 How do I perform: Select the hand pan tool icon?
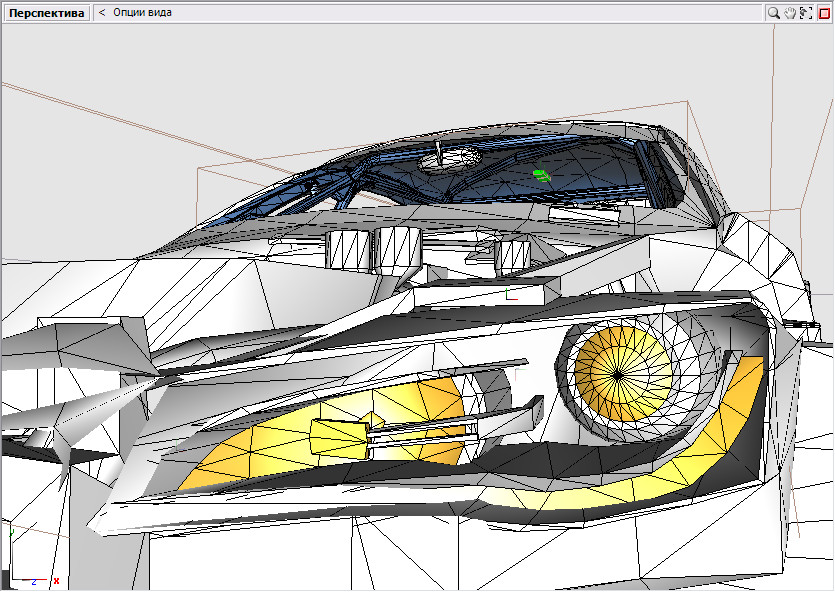pos(789,13)
